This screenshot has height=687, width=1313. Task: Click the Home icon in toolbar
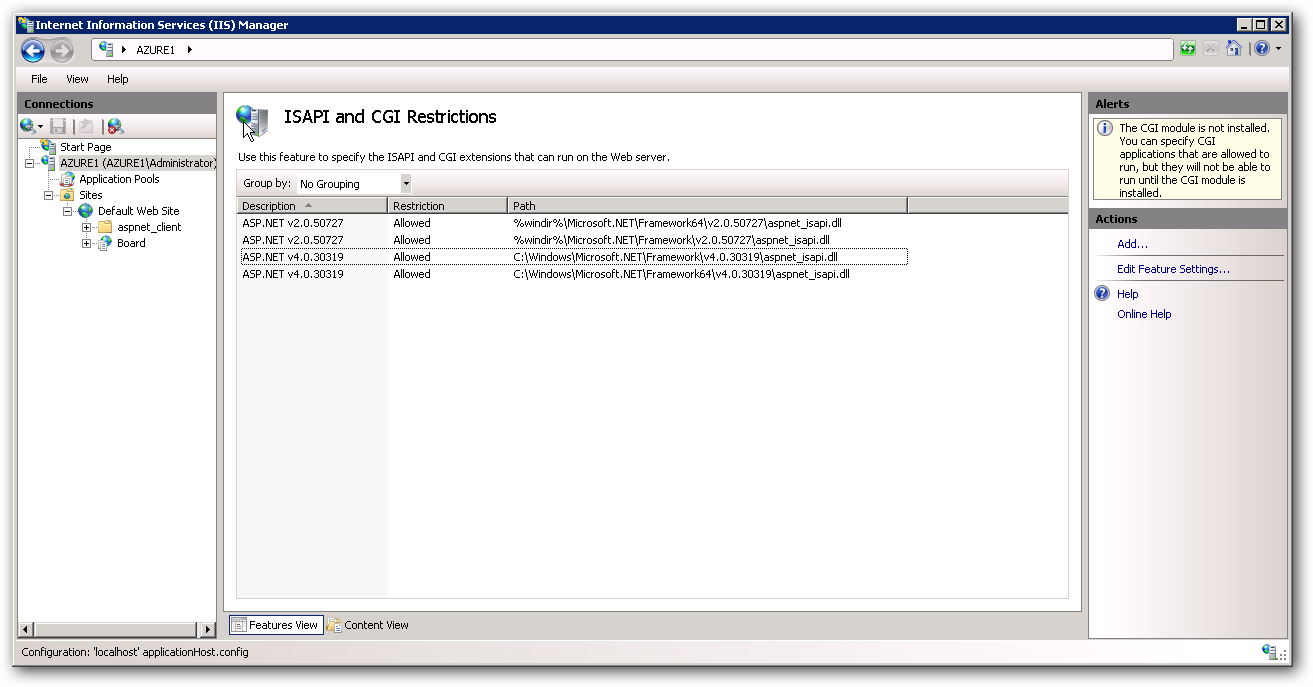(x=1234, y=49)
